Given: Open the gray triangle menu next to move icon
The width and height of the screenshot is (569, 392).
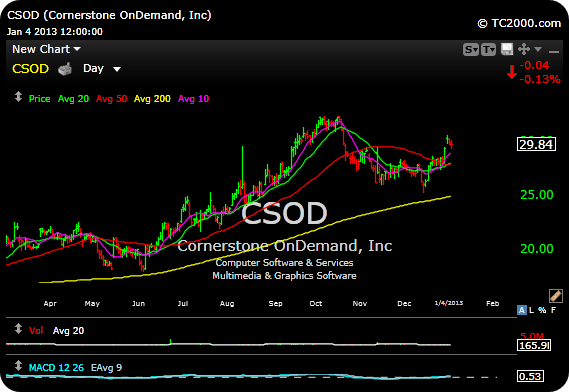Looking at the screenshot, I should click(x=538, y=49).
